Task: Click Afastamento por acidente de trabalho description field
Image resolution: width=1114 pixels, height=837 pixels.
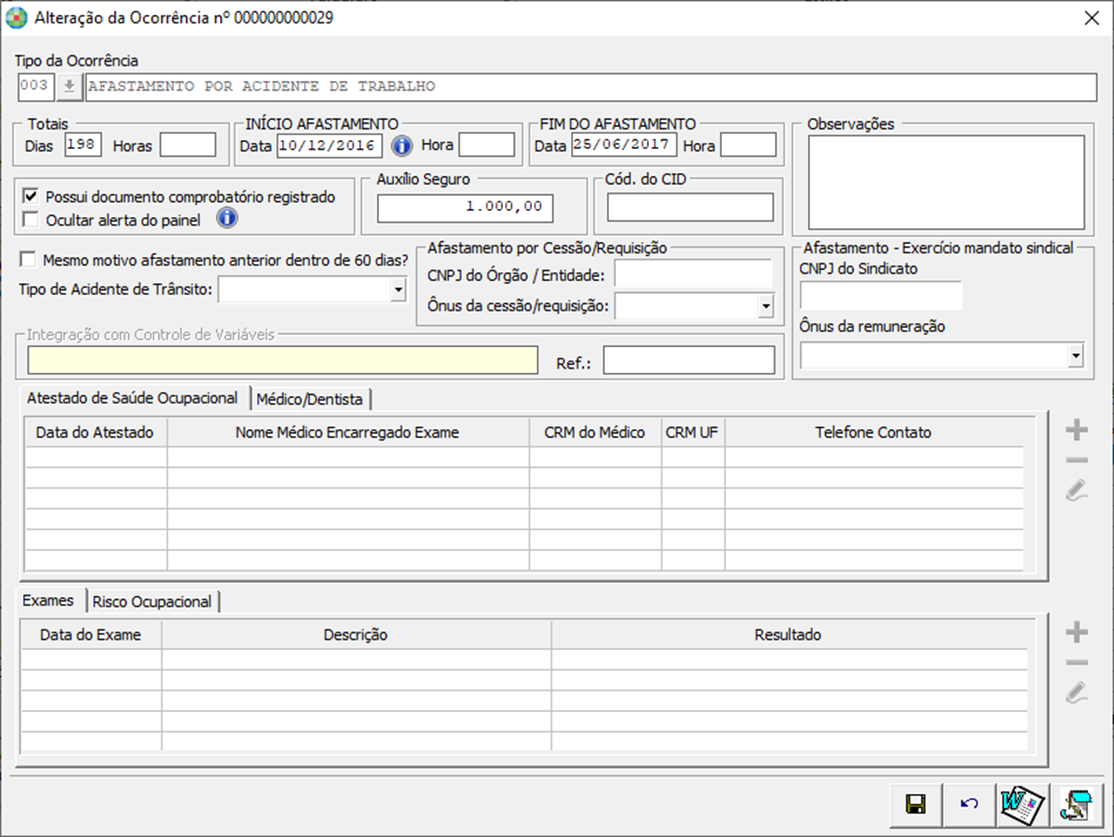Action: tap(591, 87)
